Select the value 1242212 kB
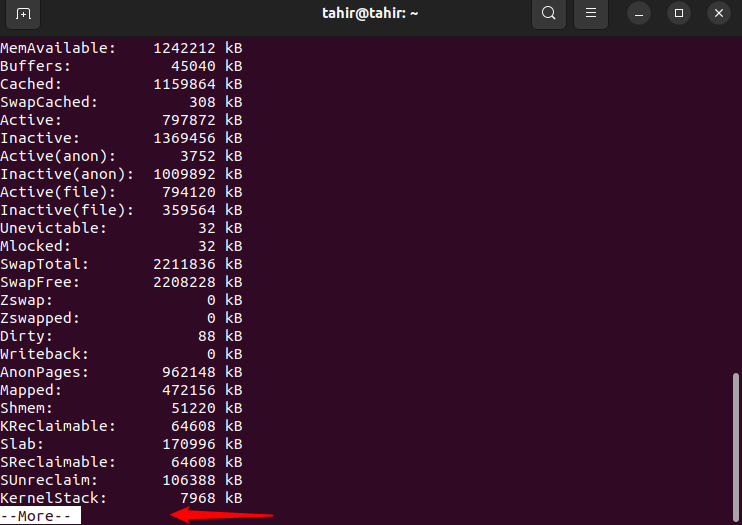The image size is (742, 525). [198, 48]
